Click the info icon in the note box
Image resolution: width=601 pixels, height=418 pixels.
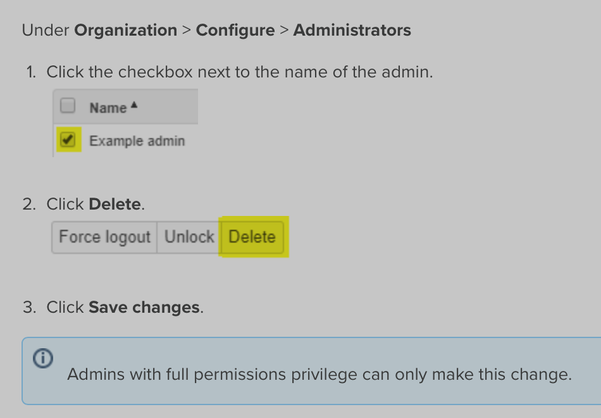click(x=43, y=359)
